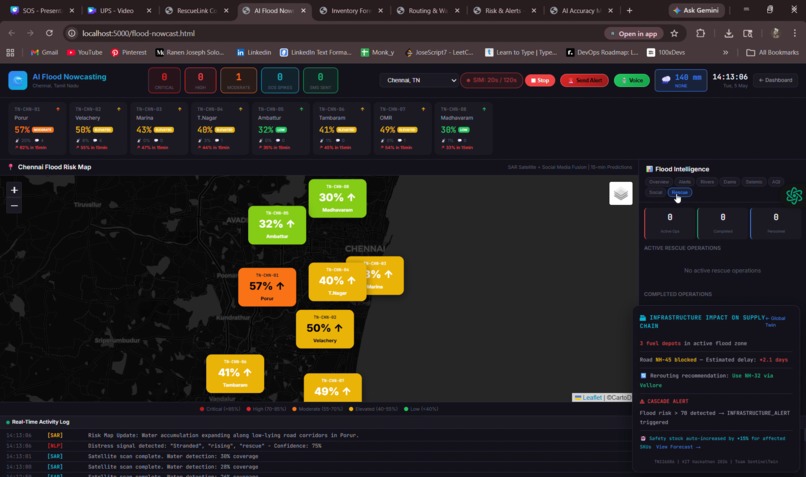Screen dimensions: 806x477
Task: Open the Chennai, TN city dropdown
Action: coord(419,80)
